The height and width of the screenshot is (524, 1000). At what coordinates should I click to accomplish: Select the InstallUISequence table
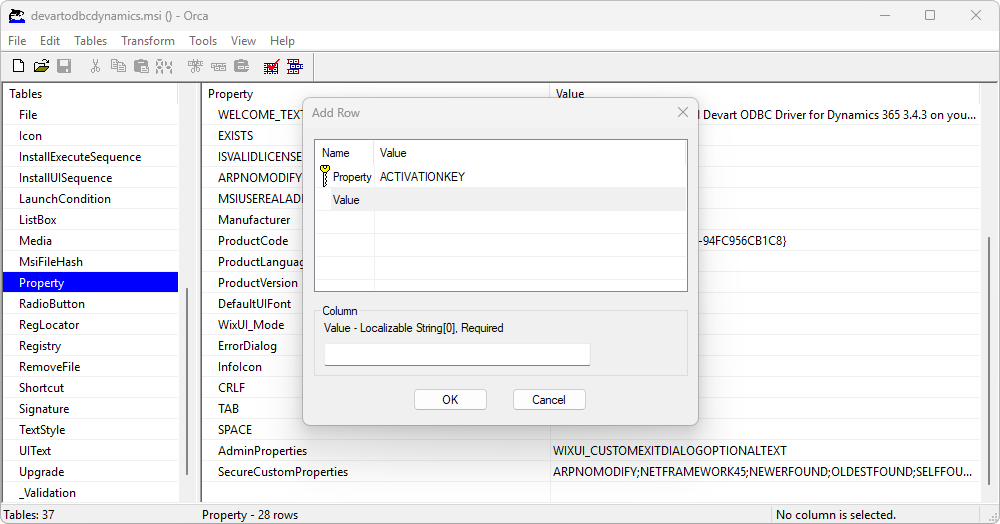91,178
